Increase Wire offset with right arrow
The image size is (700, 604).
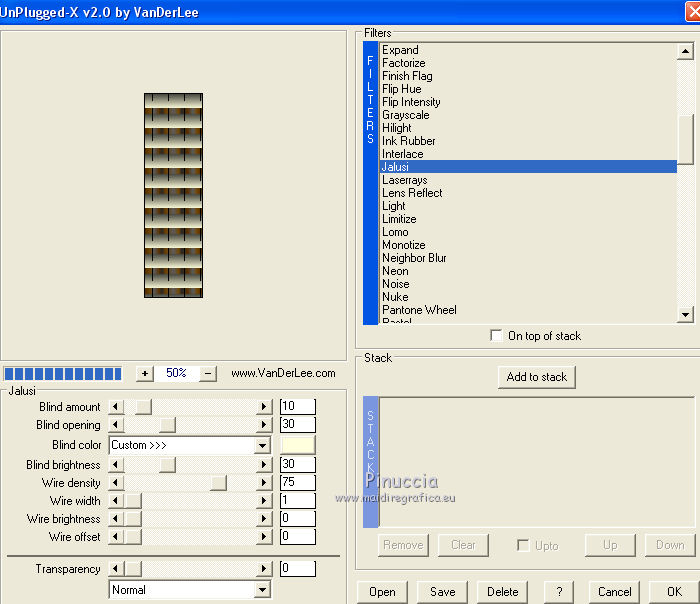[264, 537]
